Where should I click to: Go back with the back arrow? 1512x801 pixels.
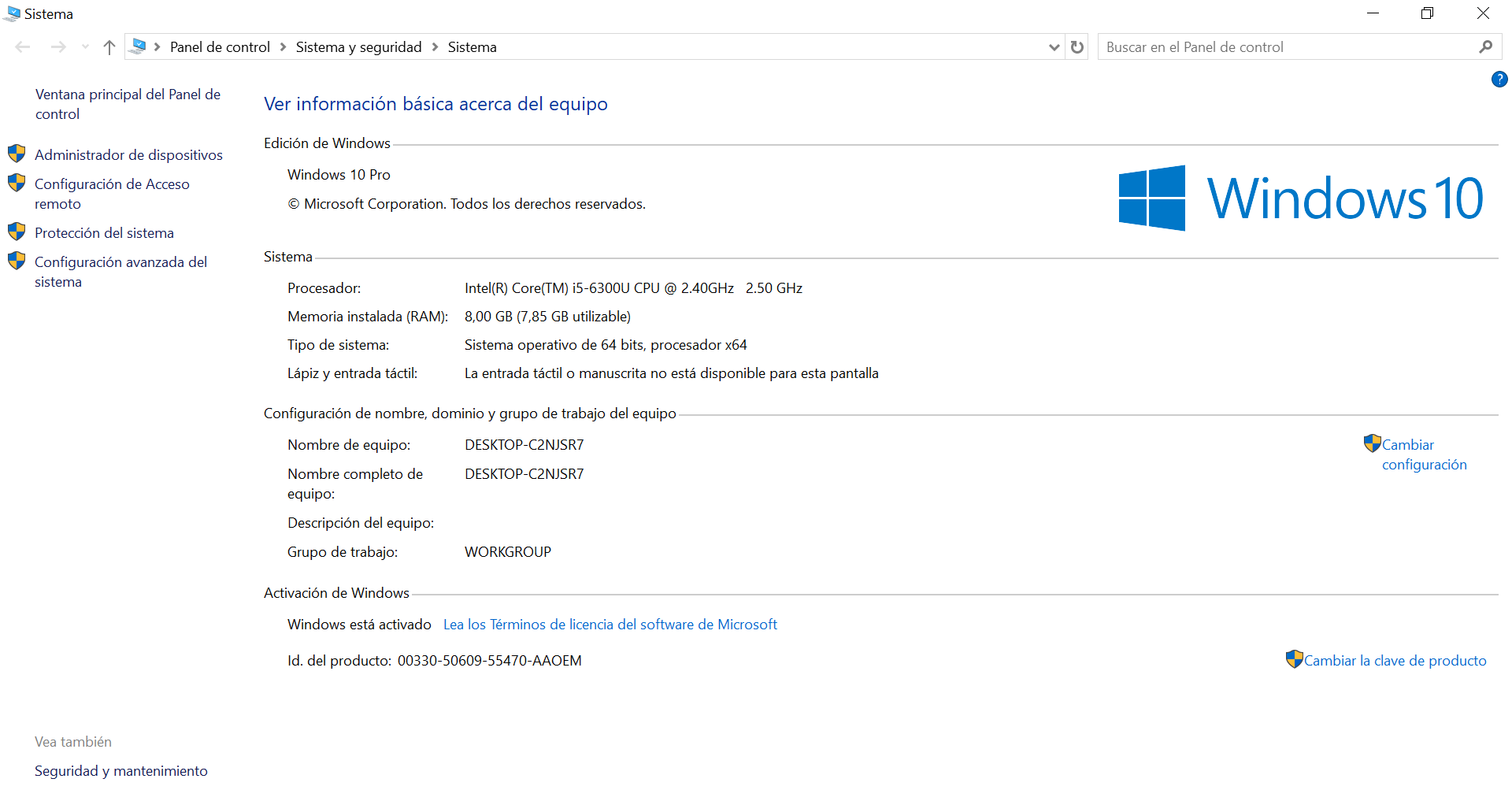tap(23, 47)
